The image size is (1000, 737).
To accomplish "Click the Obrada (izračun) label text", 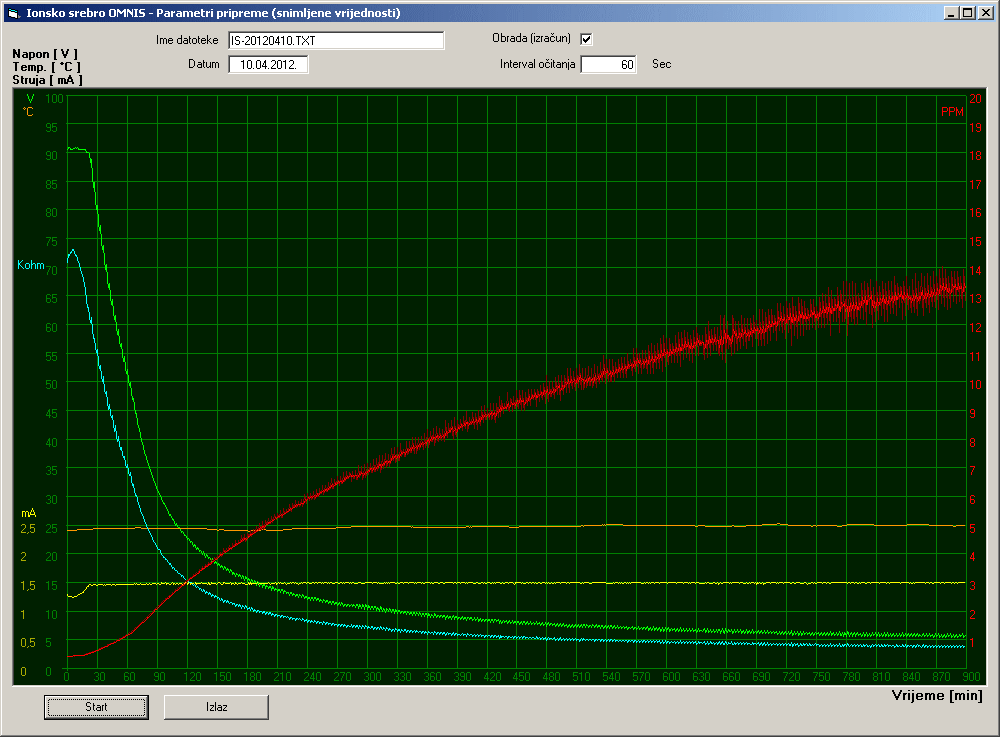I will (531, 38).
